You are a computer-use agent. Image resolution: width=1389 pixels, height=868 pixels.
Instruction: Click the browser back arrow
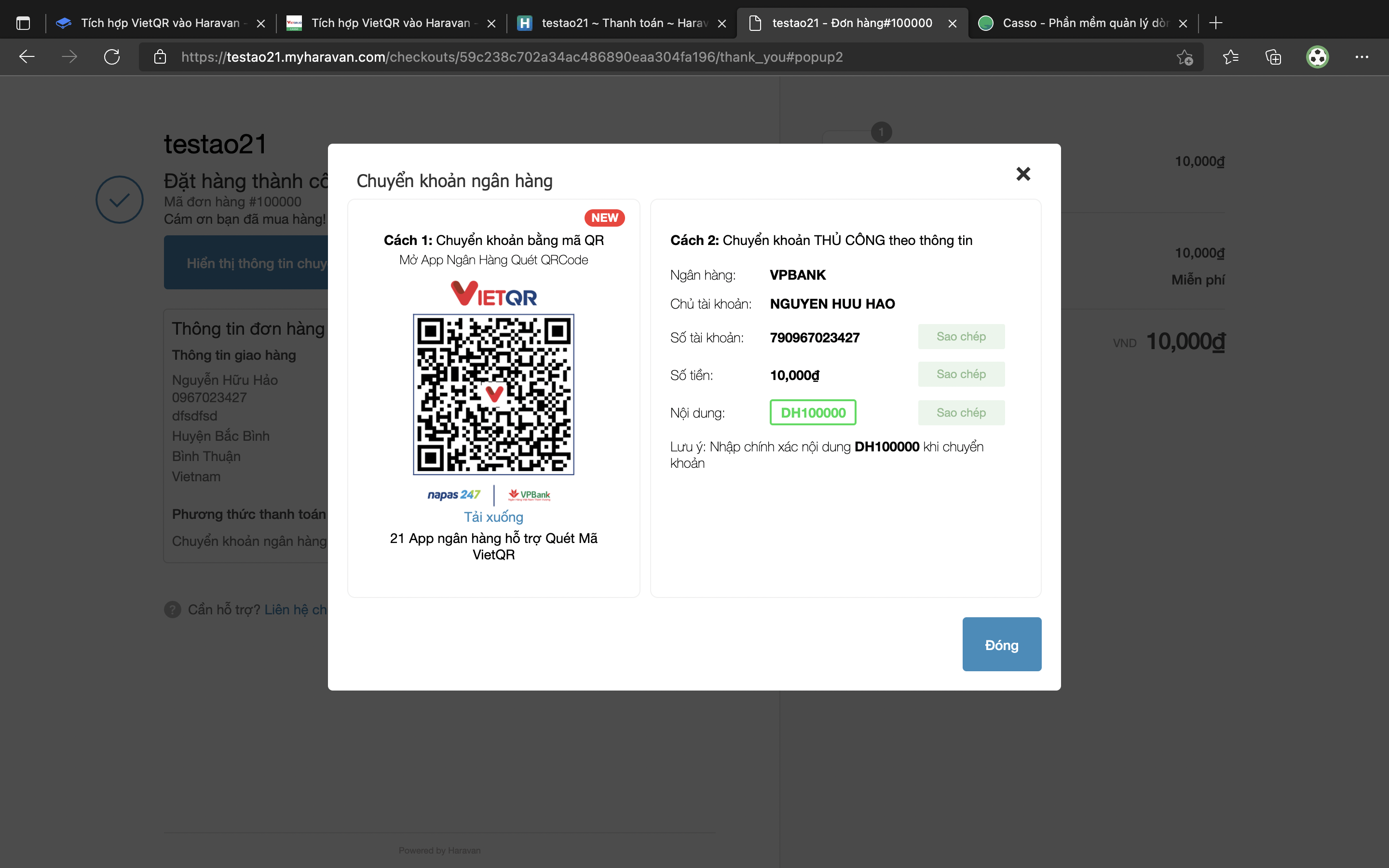click(27, 57)
